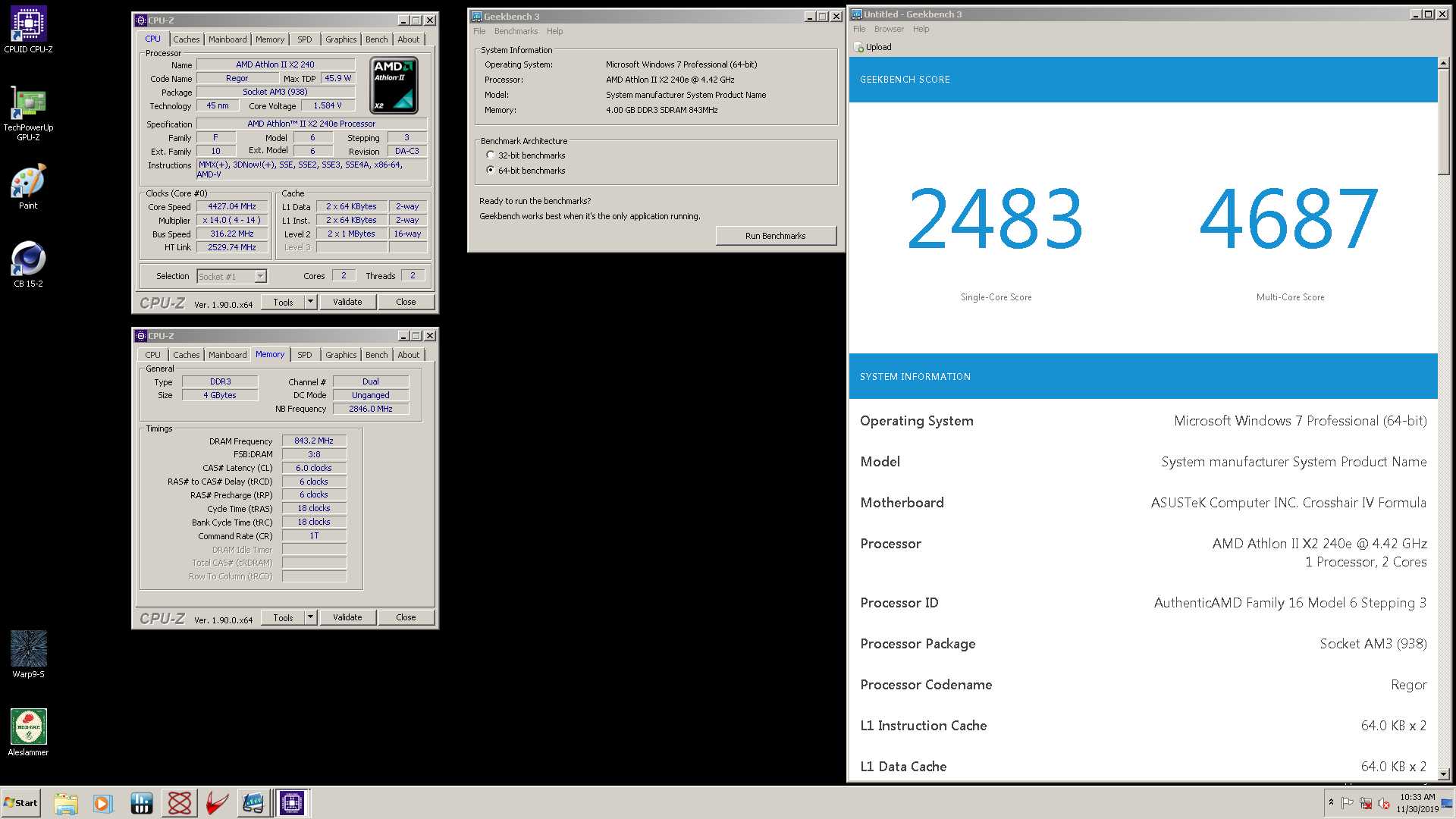1456x819 pixels.
Task: Open Help menu in Geekbench results window
Action: point(921,29)
